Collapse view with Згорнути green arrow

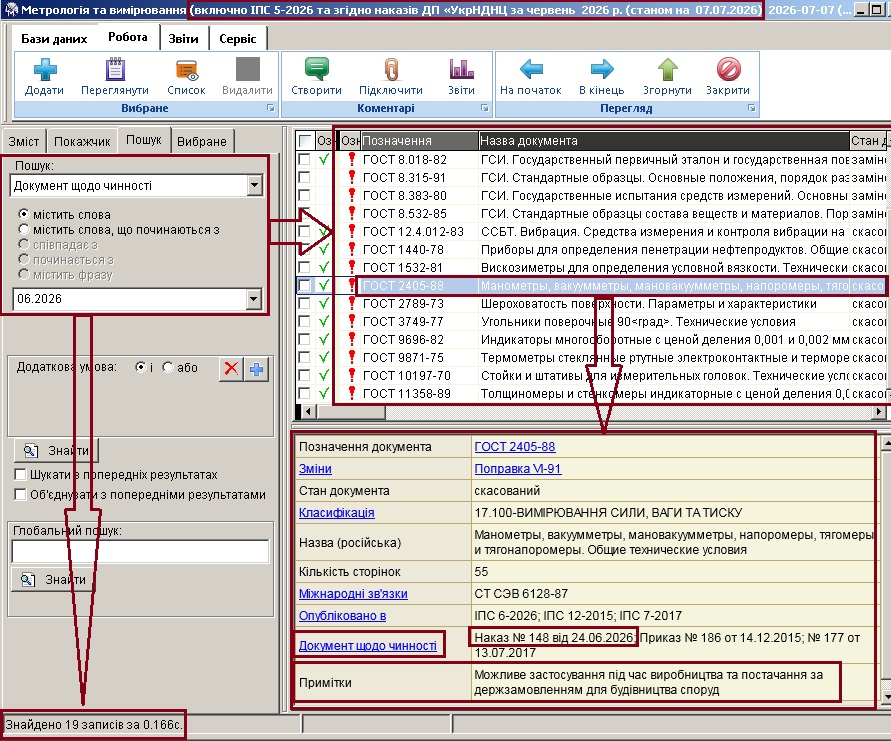click(x=668, y=69)
